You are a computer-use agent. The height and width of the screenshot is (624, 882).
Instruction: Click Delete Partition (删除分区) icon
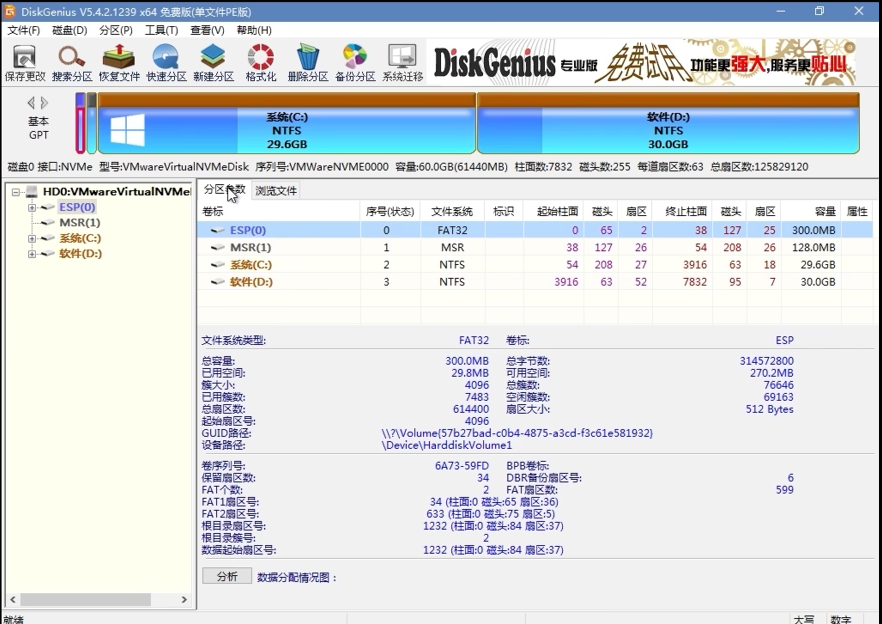[x=308, y=62]
